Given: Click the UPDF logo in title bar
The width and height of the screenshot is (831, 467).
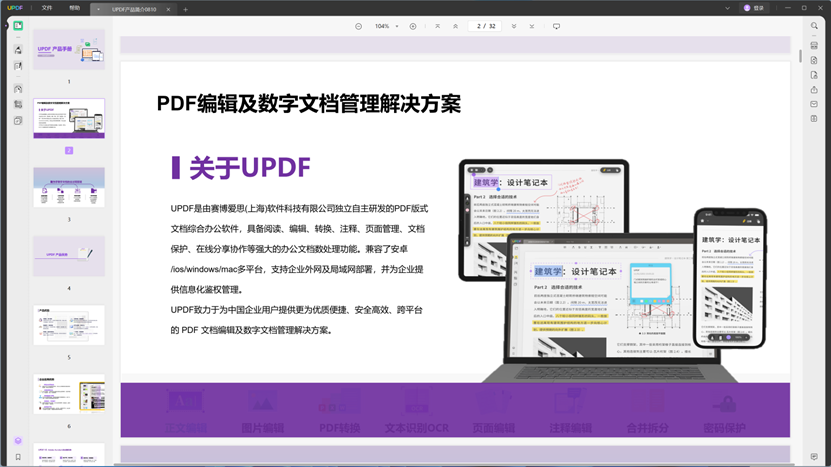Looking at the screenshot, I should point(15,8).
